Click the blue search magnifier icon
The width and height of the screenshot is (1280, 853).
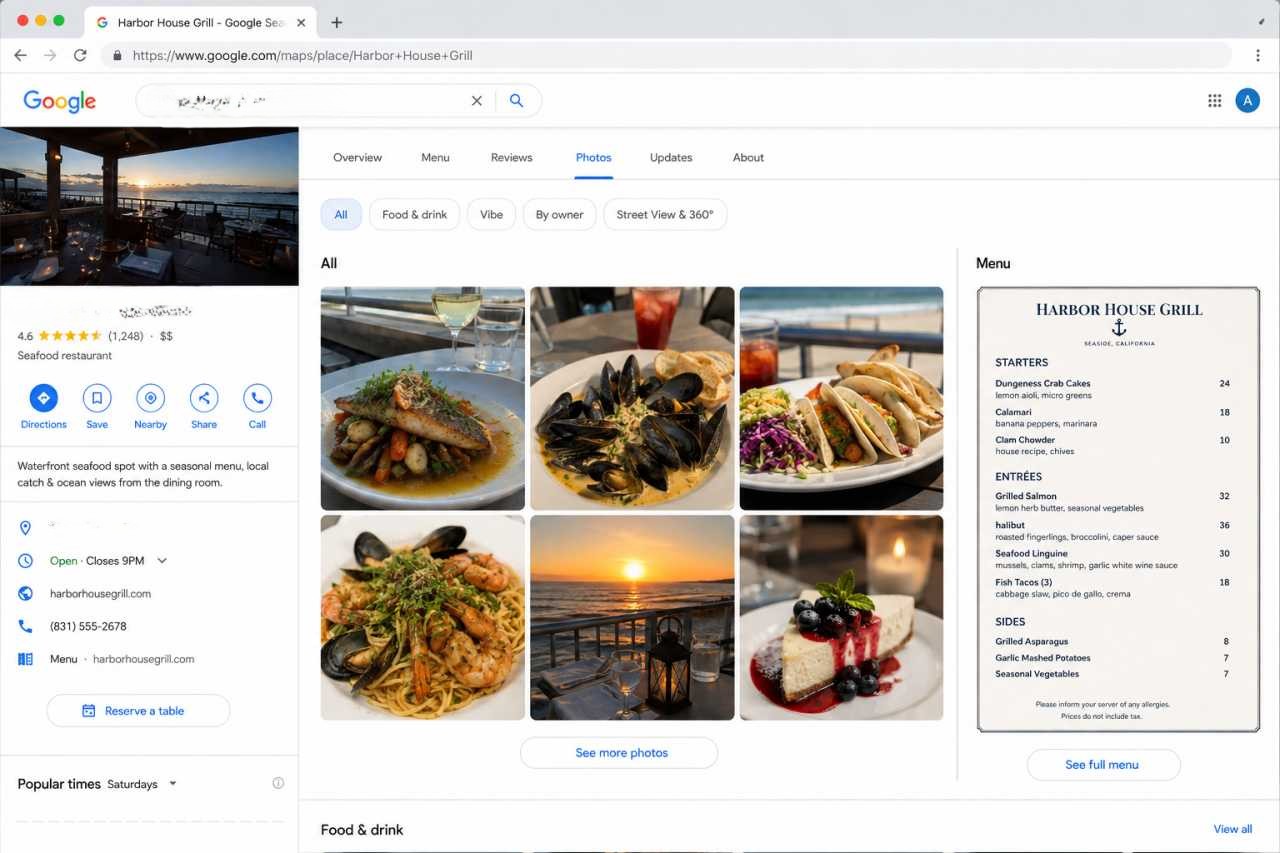click(x=516, y=100)
